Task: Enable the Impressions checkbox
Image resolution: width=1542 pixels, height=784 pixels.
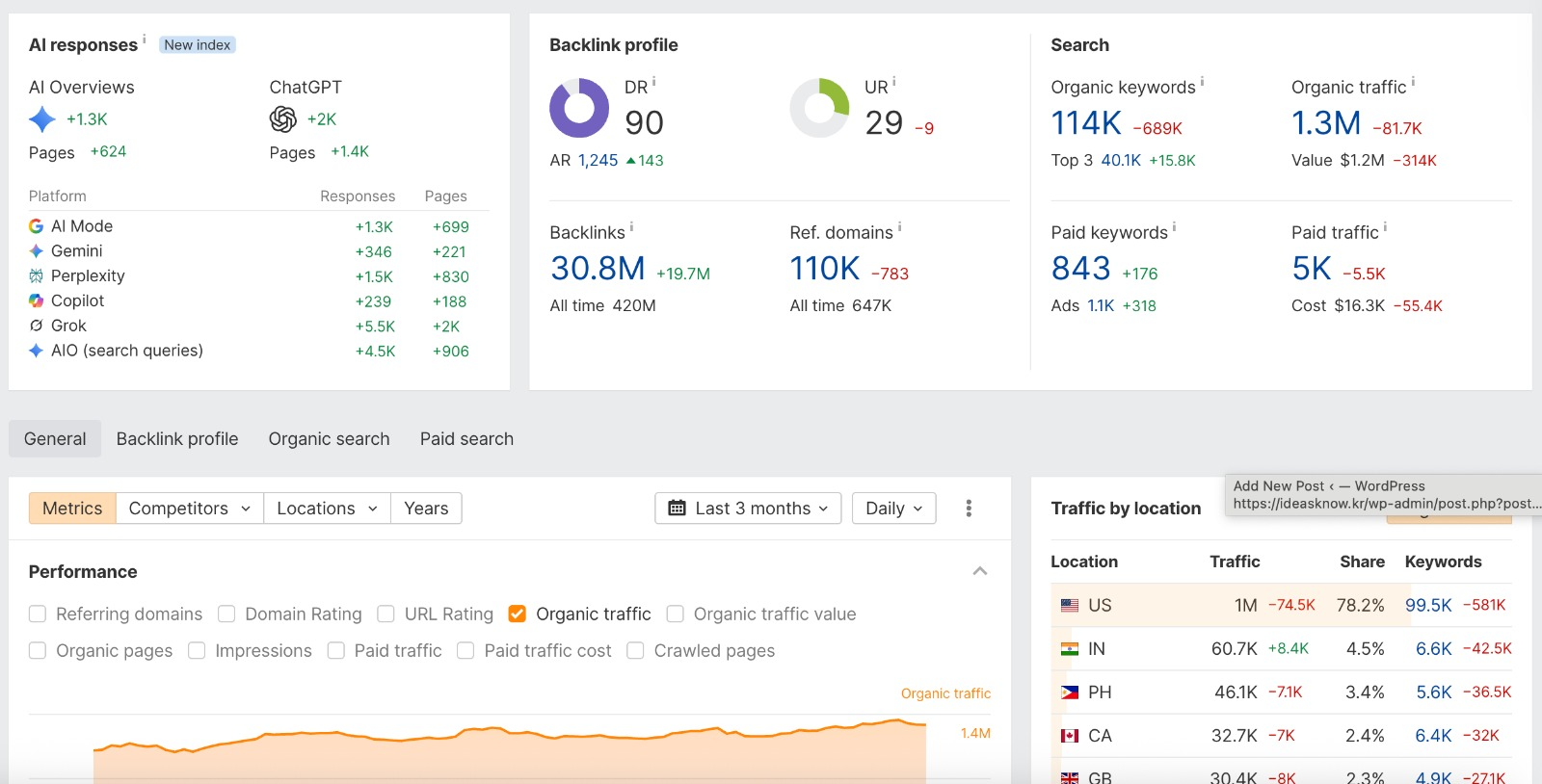Action: [197, 651]
